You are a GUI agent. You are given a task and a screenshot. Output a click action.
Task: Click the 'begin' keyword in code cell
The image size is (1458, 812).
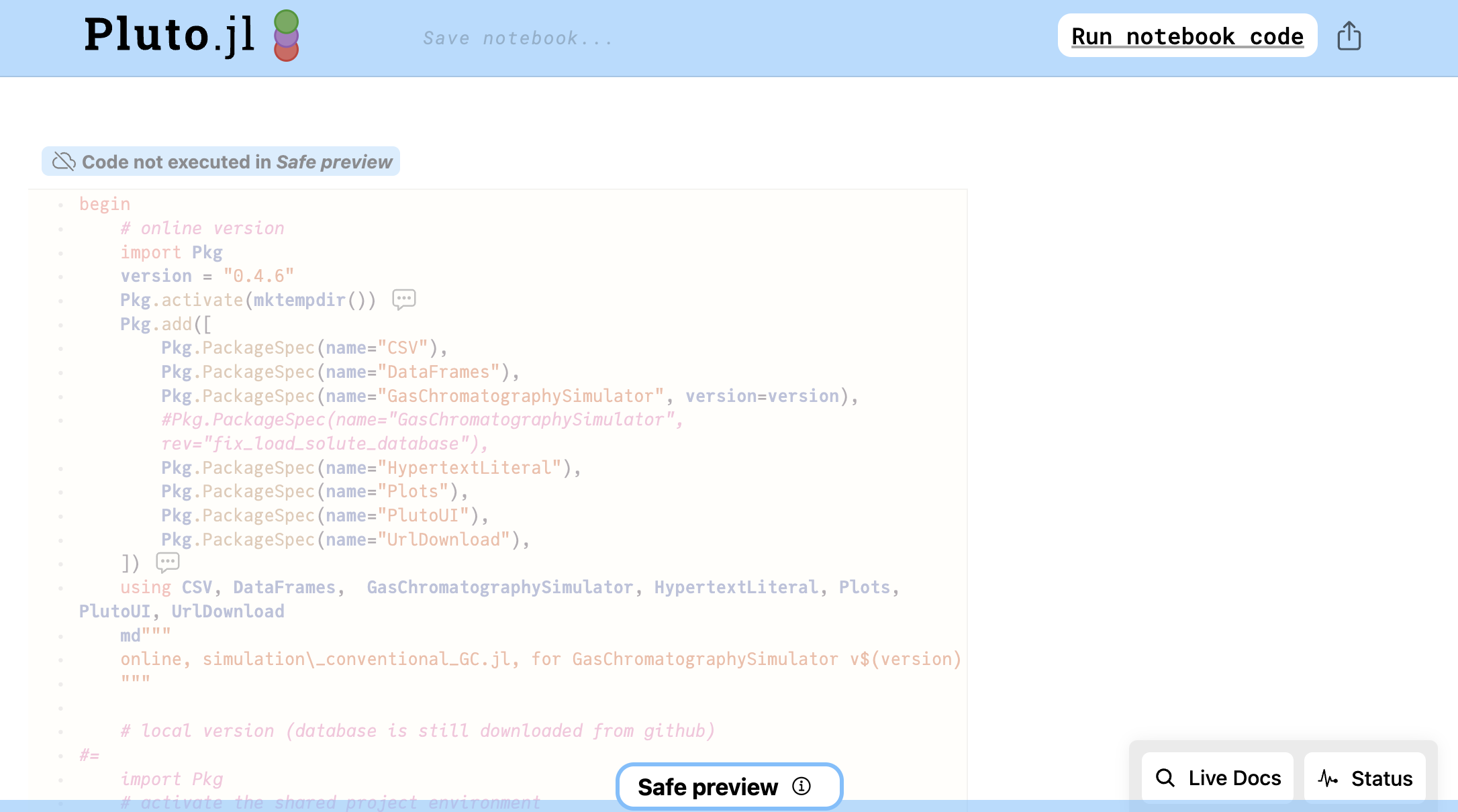pyautogui.click(x=105, y=204)
